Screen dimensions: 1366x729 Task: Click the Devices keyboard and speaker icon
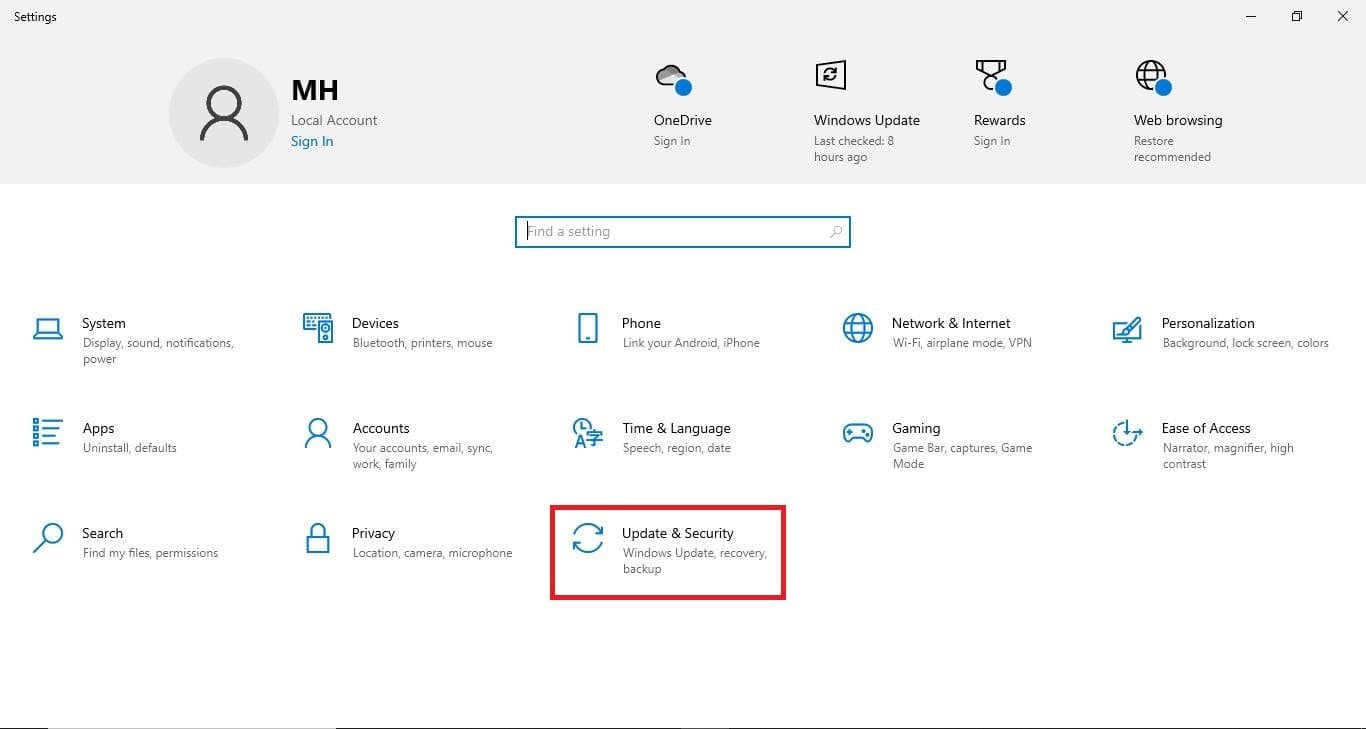318,327
